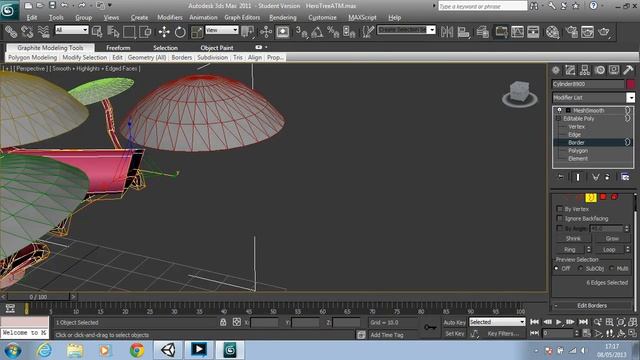
Task: Click the Bind to Space Warp tool
Action: click(43, 31)
